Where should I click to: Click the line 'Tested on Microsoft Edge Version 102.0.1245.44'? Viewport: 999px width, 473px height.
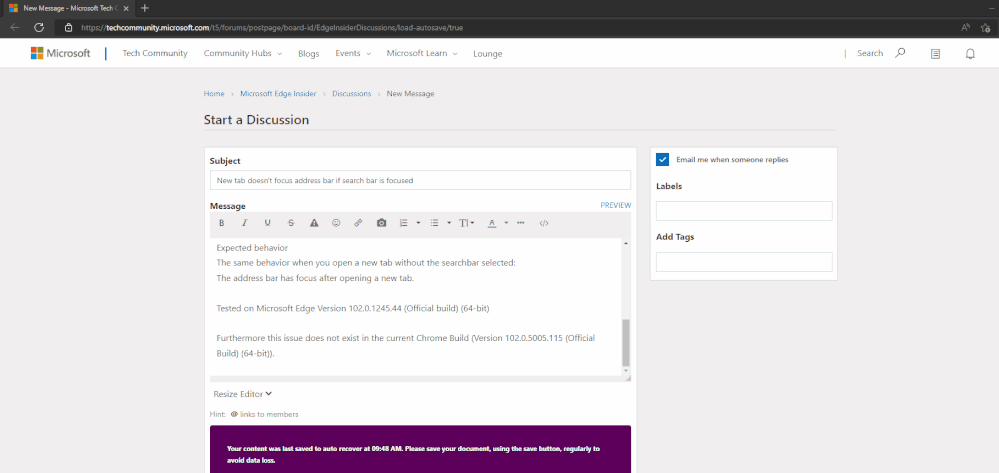click(x=353, y=308)
